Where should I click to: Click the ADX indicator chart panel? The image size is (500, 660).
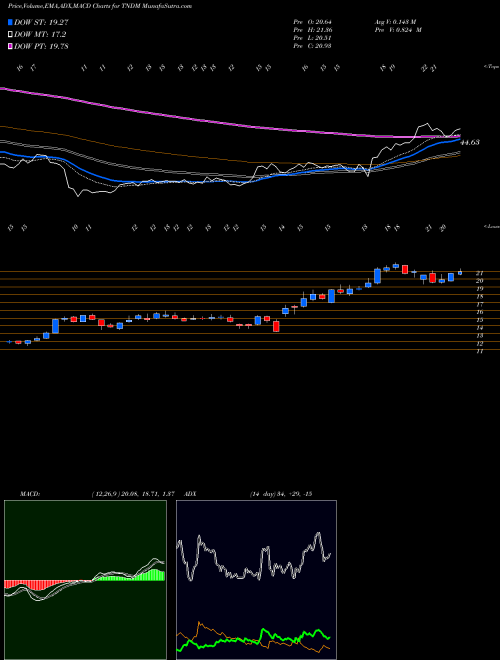256,580
